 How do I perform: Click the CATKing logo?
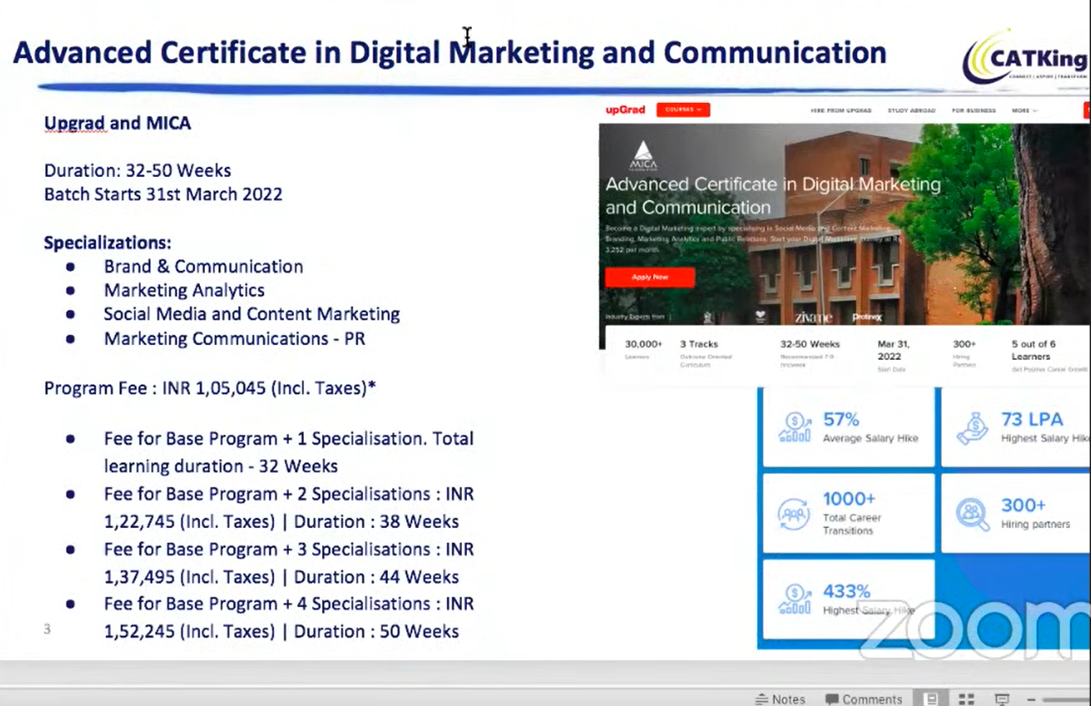pyautogui.click(x=1025, y=57)
